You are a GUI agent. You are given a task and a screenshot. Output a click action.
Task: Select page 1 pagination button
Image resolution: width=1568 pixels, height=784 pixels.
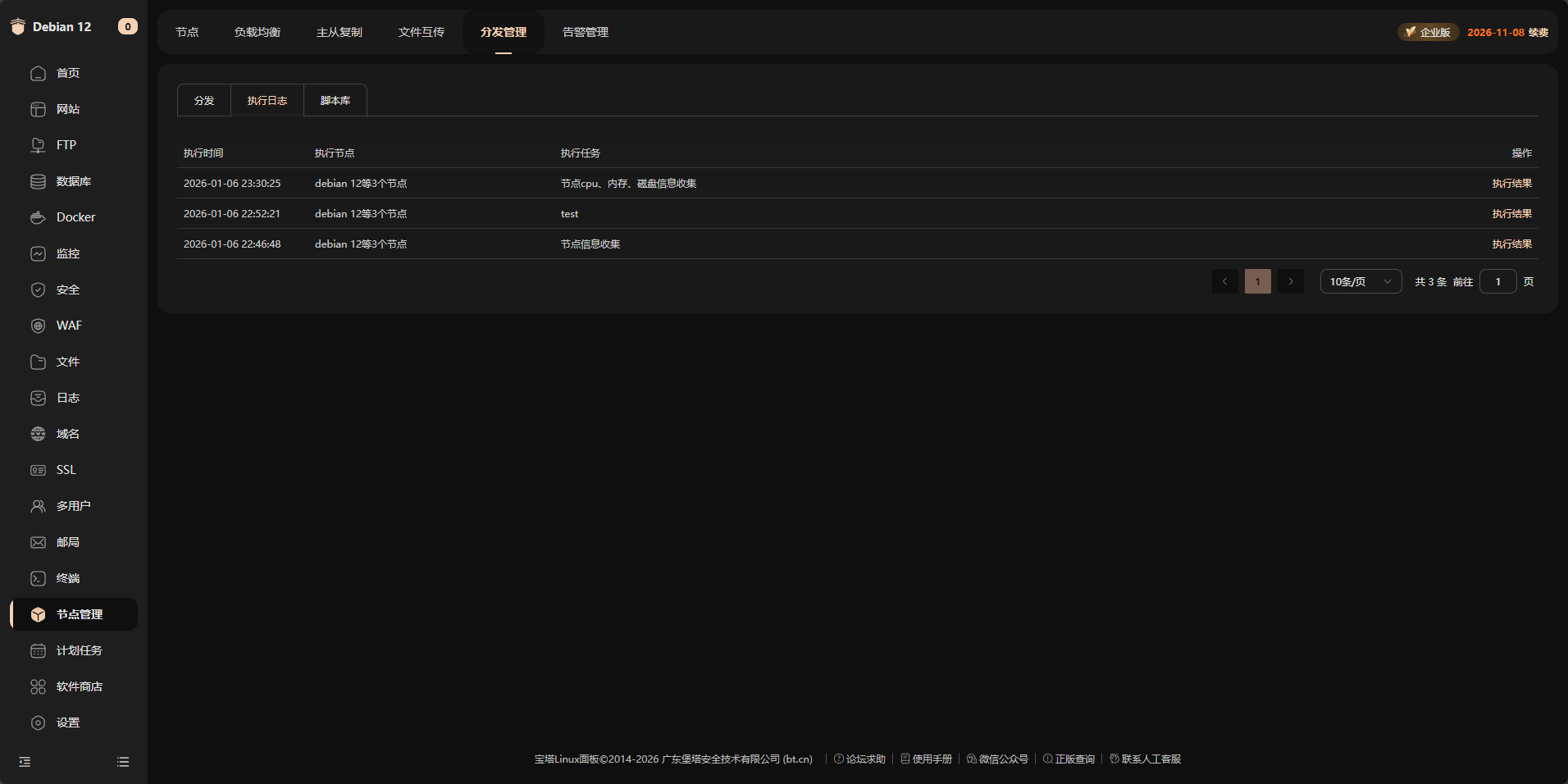tap(1257, 281)
